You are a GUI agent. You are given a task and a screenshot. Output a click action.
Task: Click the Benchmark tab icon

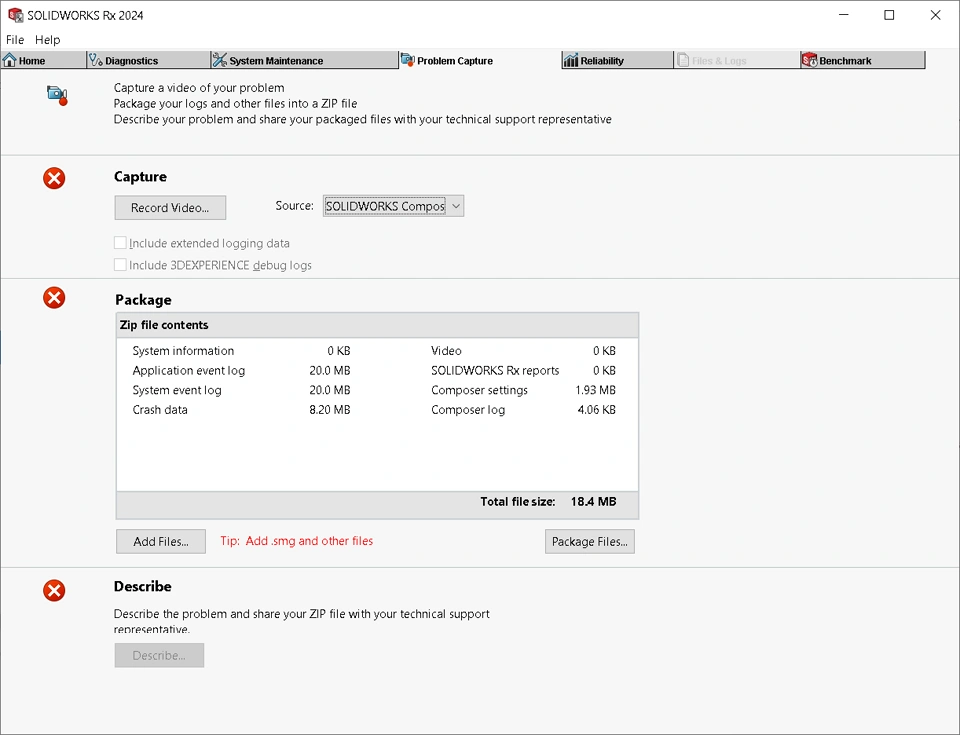809,60
